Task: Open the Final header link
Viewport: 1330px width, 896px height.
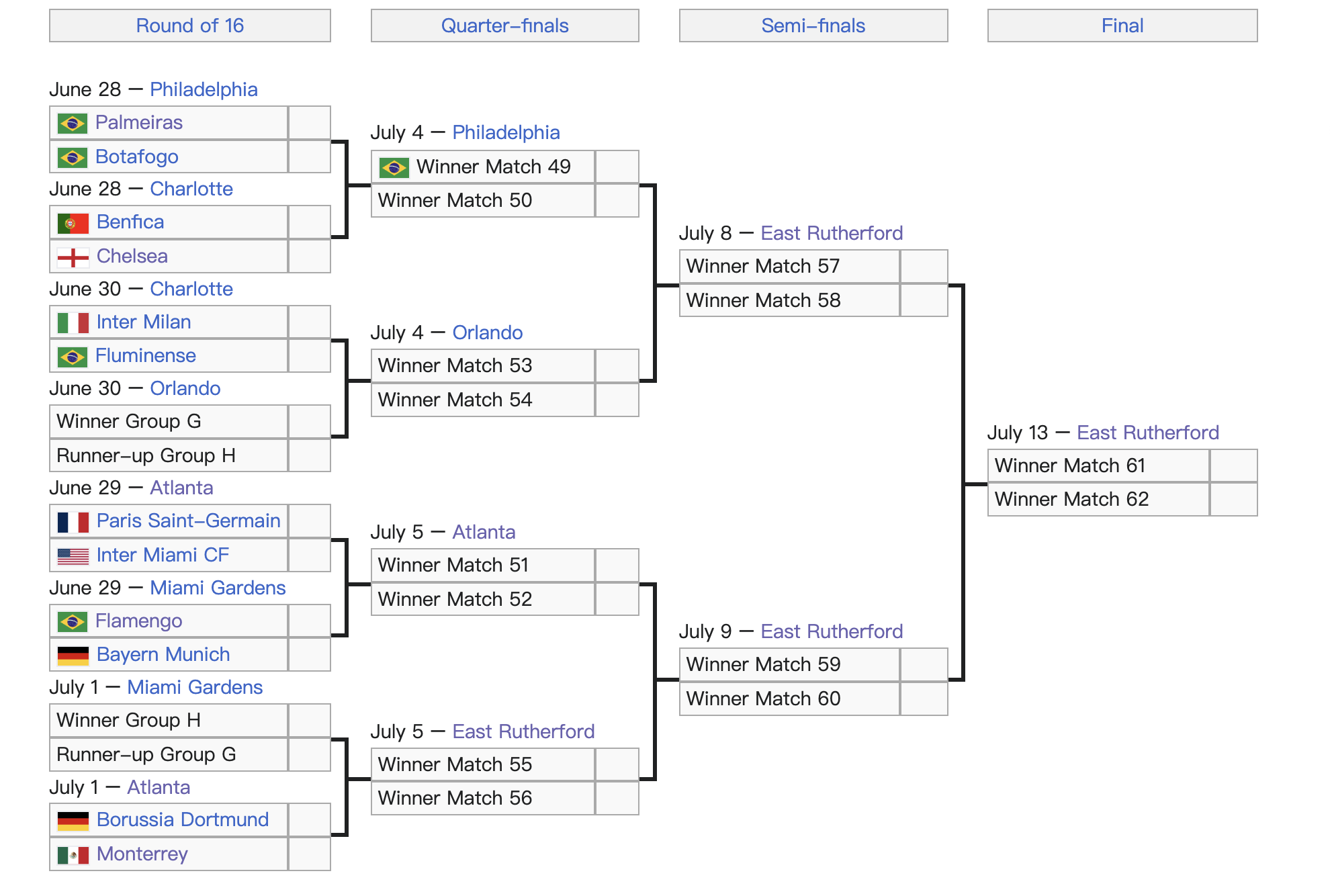Action: pyautogui.click(x=1122, y=26)
